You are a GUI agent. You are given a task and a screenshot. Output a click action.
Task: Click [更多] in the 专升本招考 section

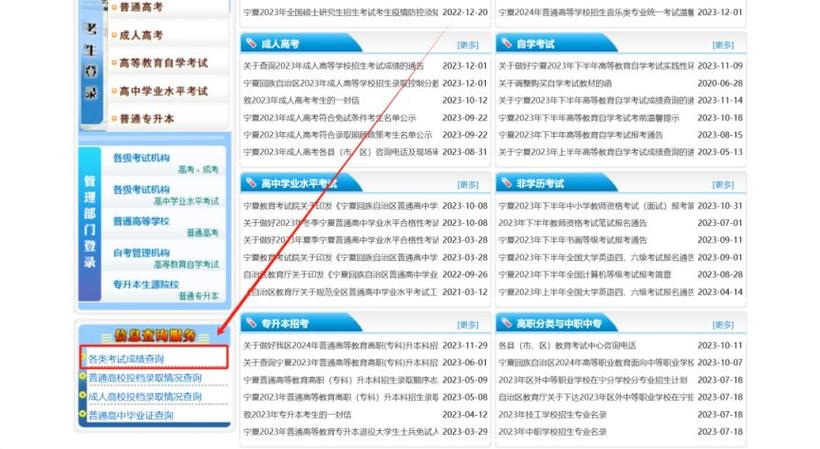coord(468,325)
